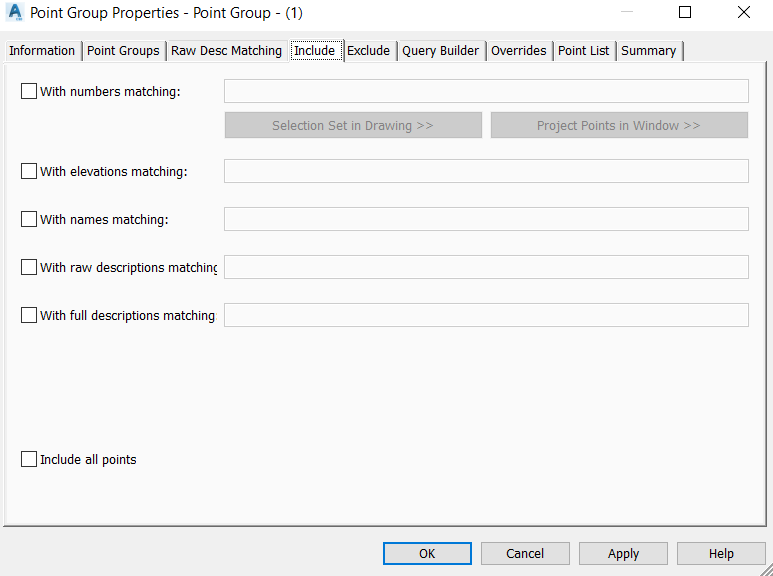Switch to the Information tab
Image resolution: width=773 pixels, height=576 pixels.
point(42,51)
